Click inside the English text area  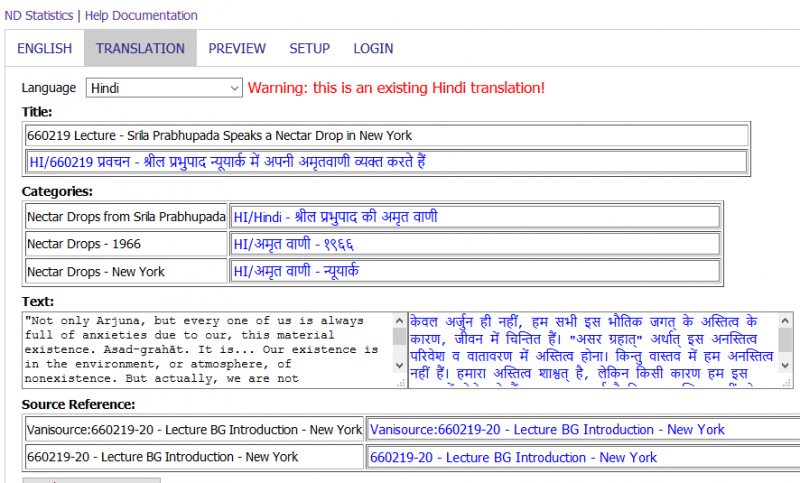click(208, 350)
